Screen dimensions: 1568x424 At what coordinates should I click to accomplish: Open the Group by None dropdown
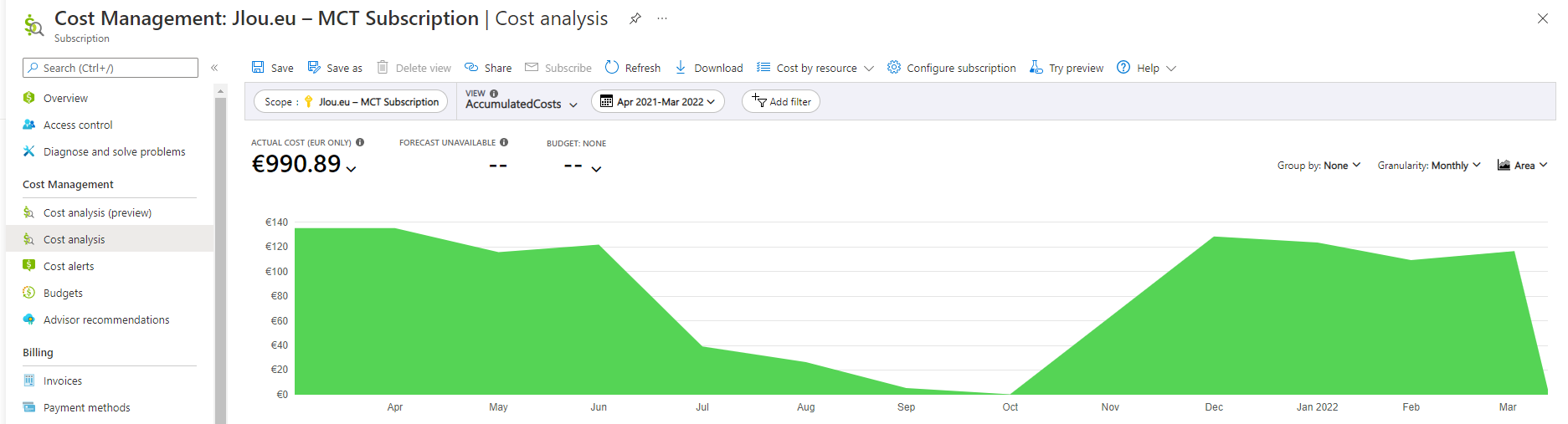[x=1319, y=166]
